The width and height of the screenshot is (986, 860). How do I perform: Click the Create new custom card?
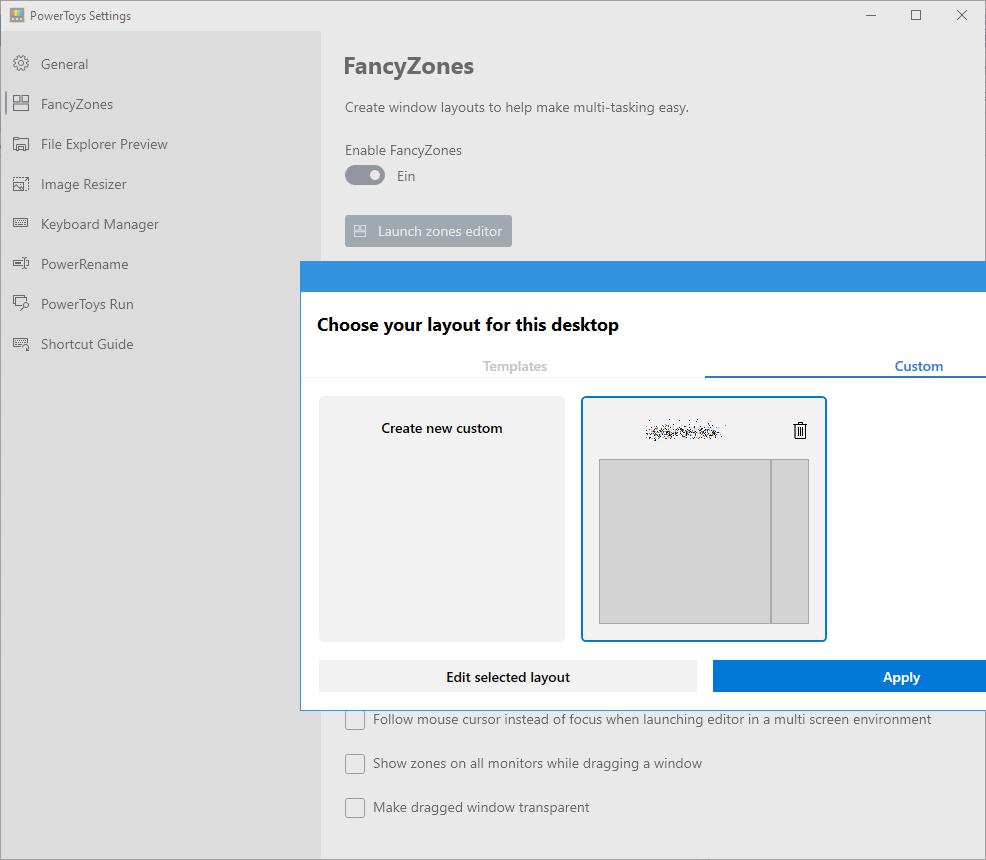pos(441,519)
